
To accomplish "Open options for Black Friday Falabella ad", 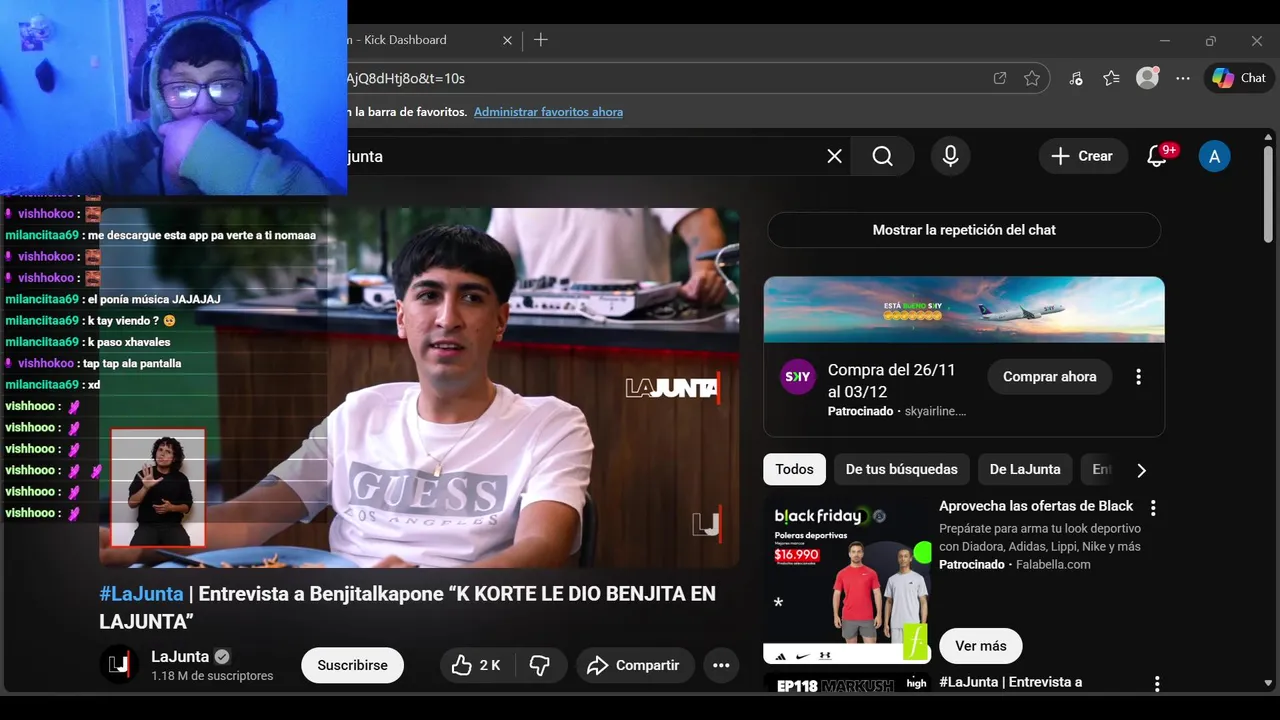I will tap(1153, 508).
